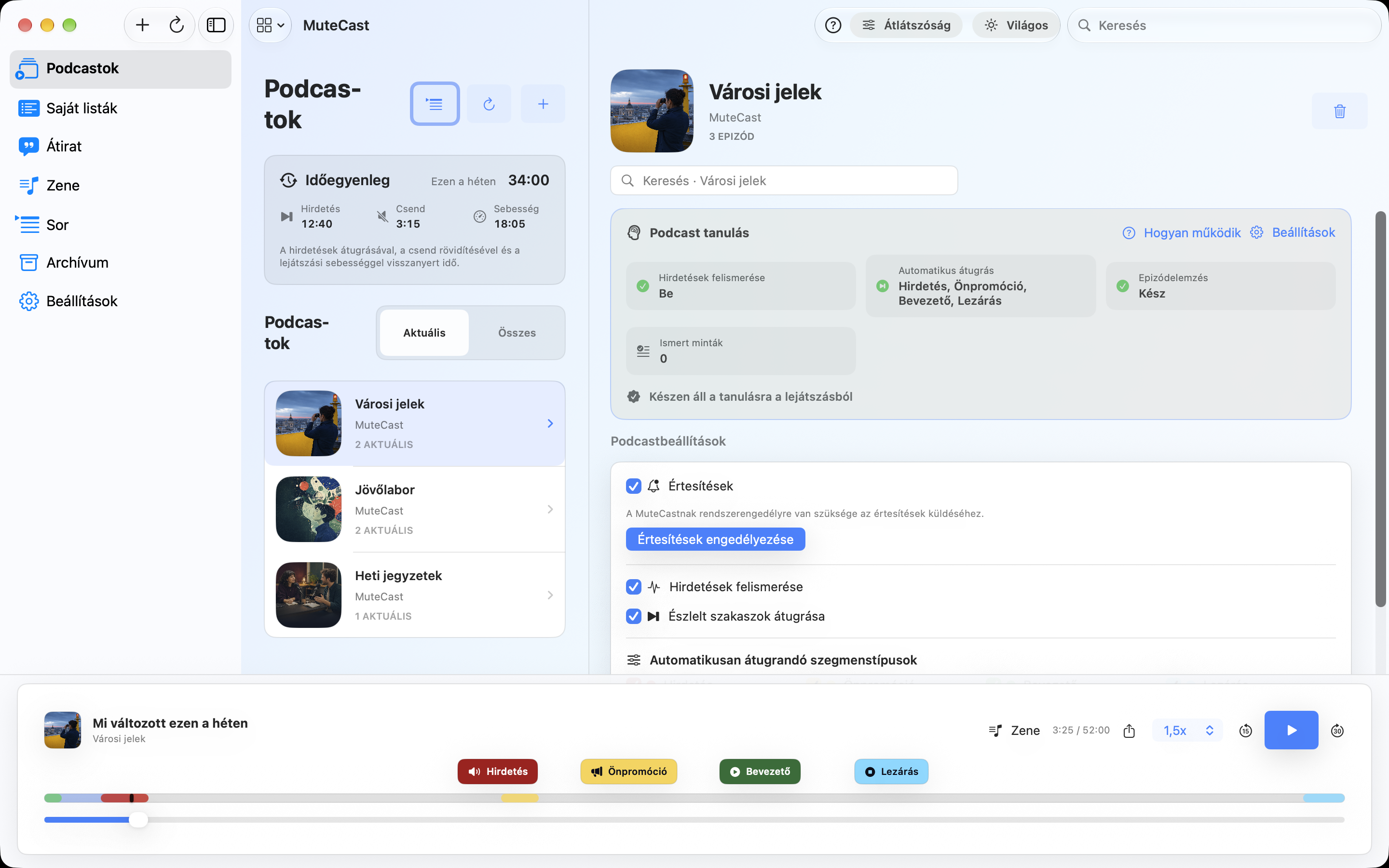Screen dimensions: 1389x868
Task: Open the Hogyan működik link
Action: (x=1182, y=232)
